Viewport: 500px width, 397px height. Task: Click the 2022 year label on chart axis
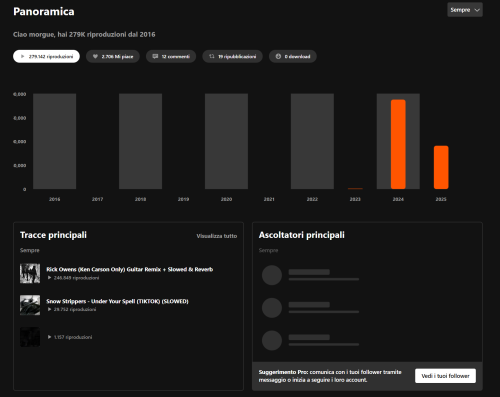[312, 199]
